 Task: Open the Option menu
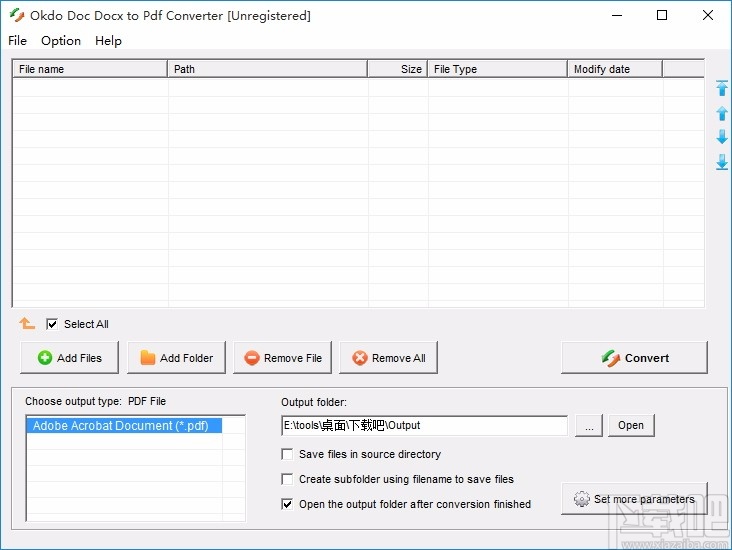(x=61, y=41)
